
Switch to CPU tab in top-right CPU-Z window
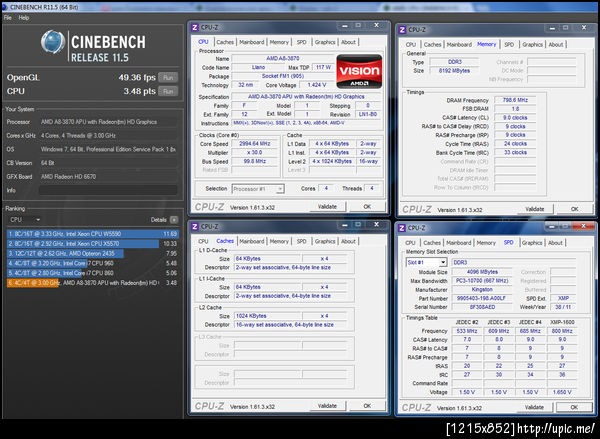click(411, 44)
